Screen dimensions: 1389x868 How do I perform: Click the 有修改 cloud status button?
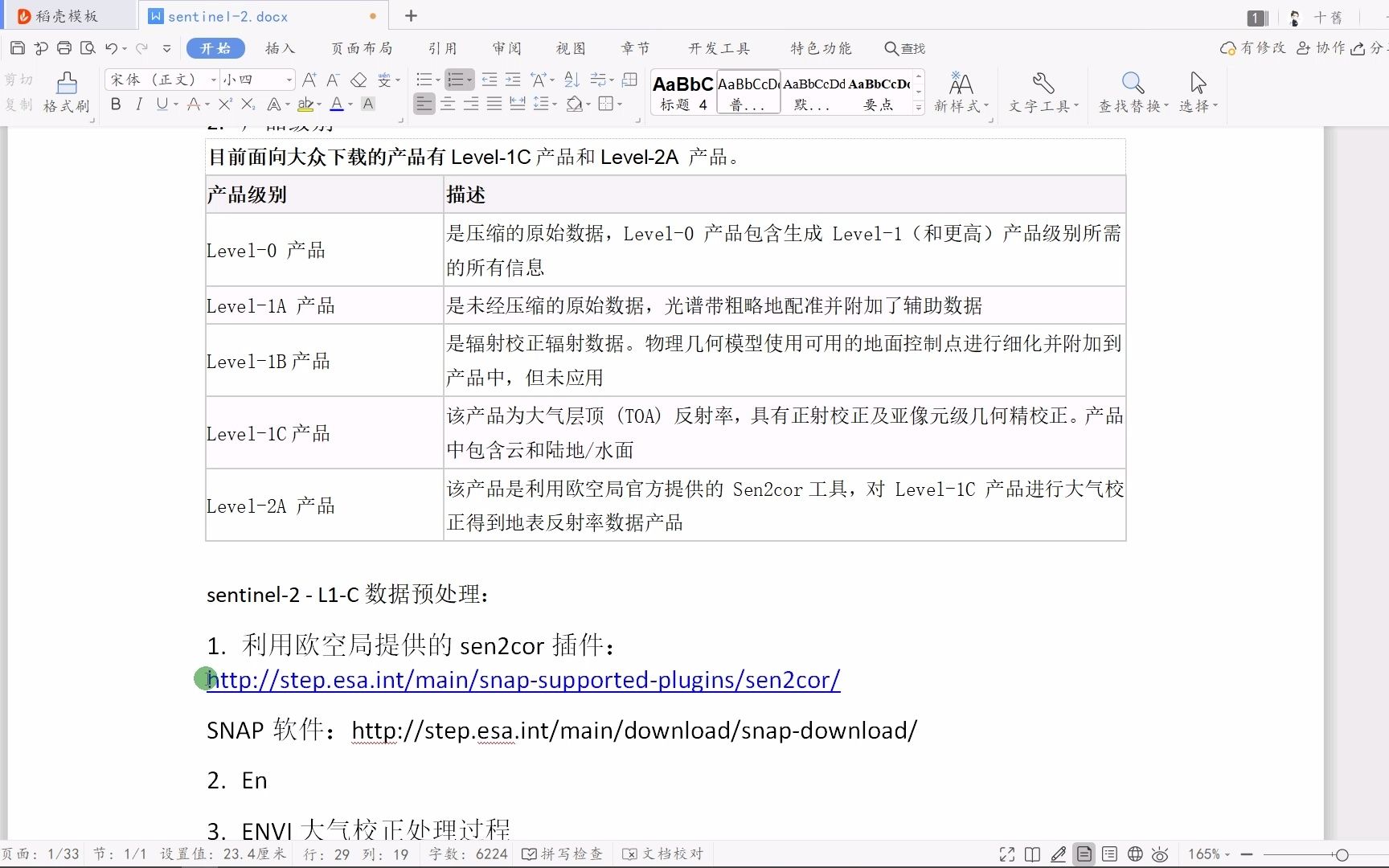(x=1253, y=48)
